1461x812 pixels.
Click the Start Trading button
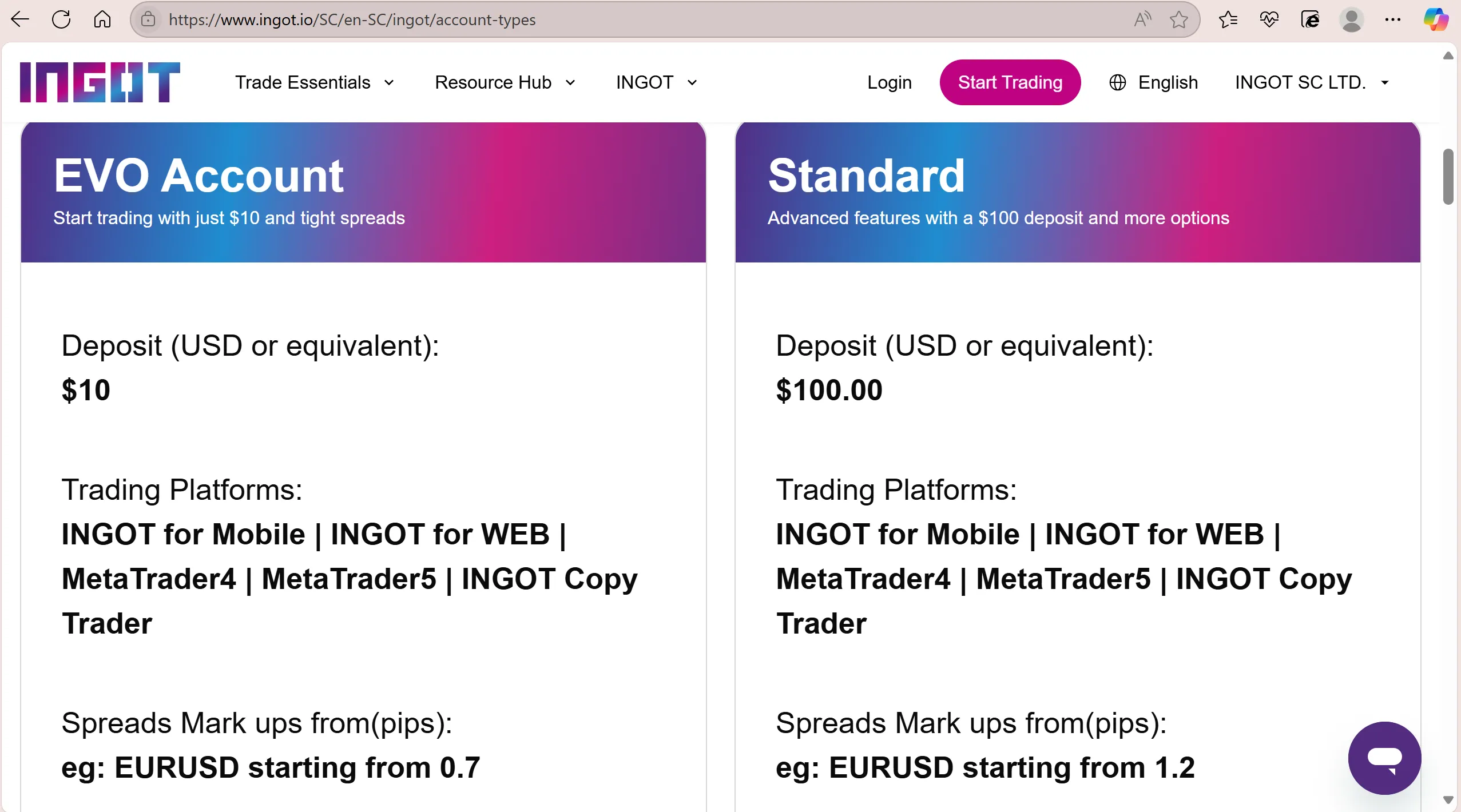coord(1010,82)
